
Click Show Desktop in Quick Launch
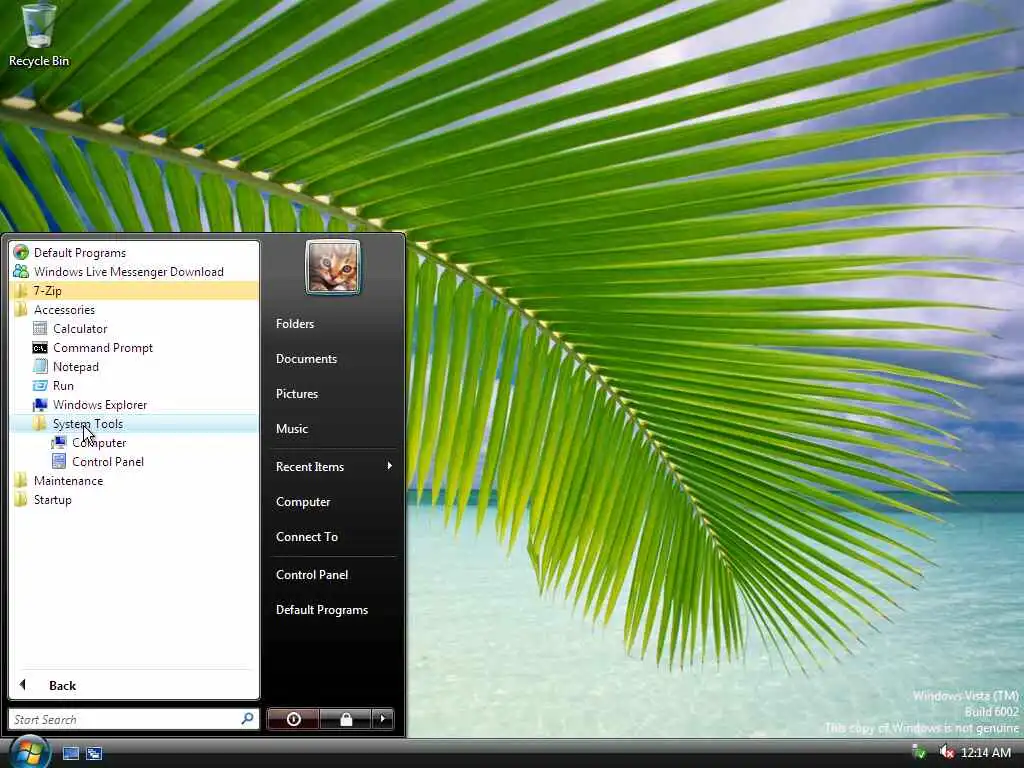pyautogui.click(x=71, y=753)
